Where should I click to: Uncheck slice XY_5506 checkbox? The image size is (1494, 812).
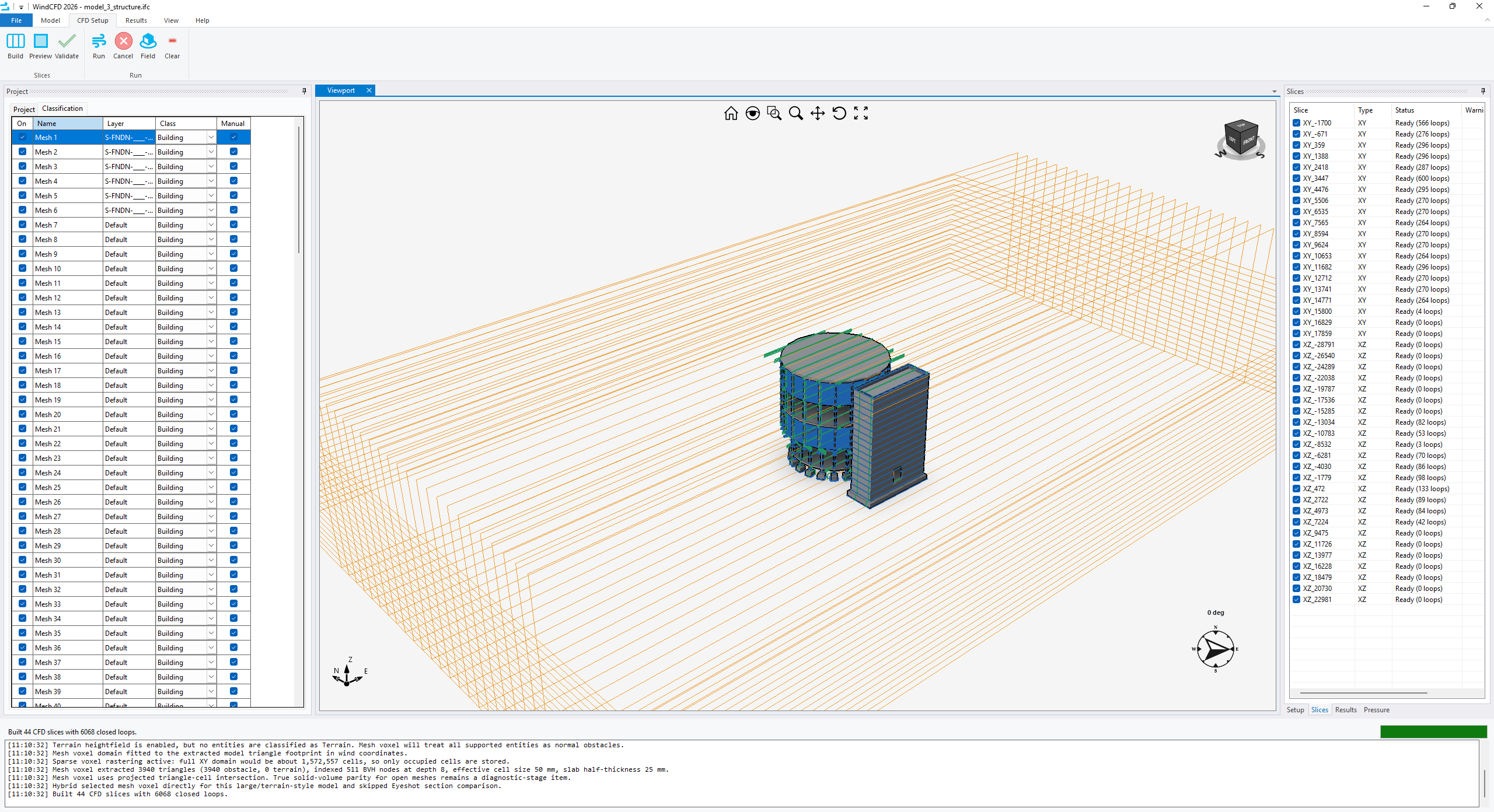pyautogui.click(x=1296, y=201)
